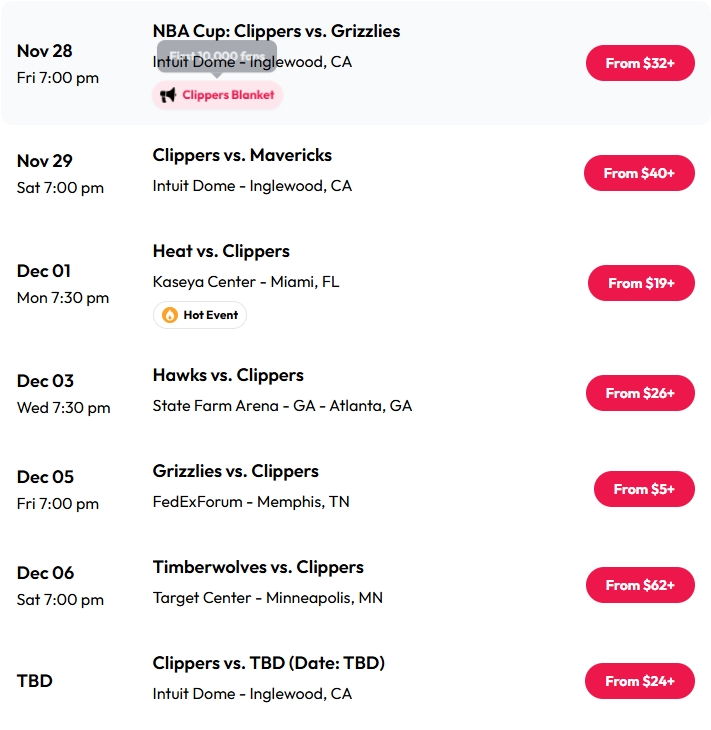The height and width of the screenshot is (730, 711).
Task: Select the "From $19+" Heat game button
Action: (641, 283)
